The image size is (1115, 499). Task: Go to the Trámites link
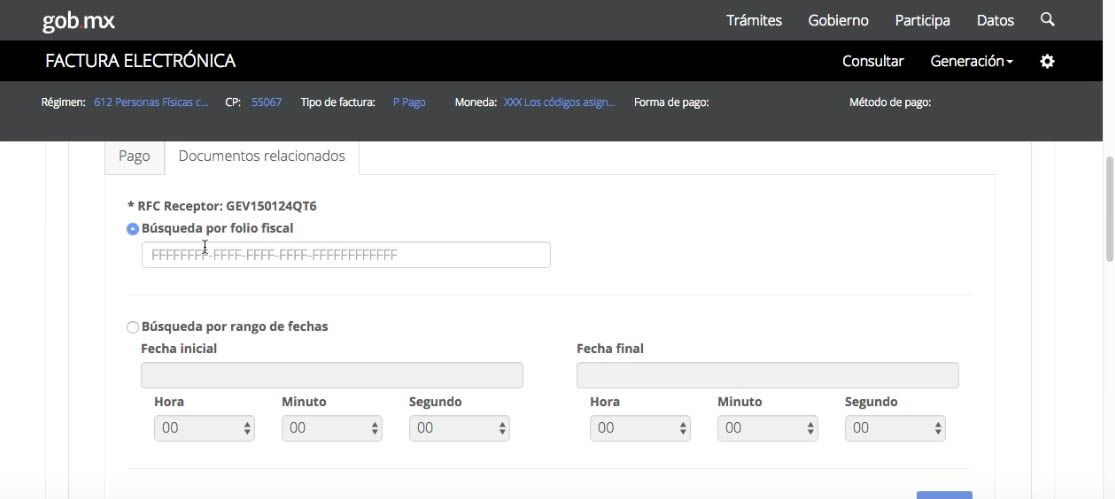[x=754, y=21]
